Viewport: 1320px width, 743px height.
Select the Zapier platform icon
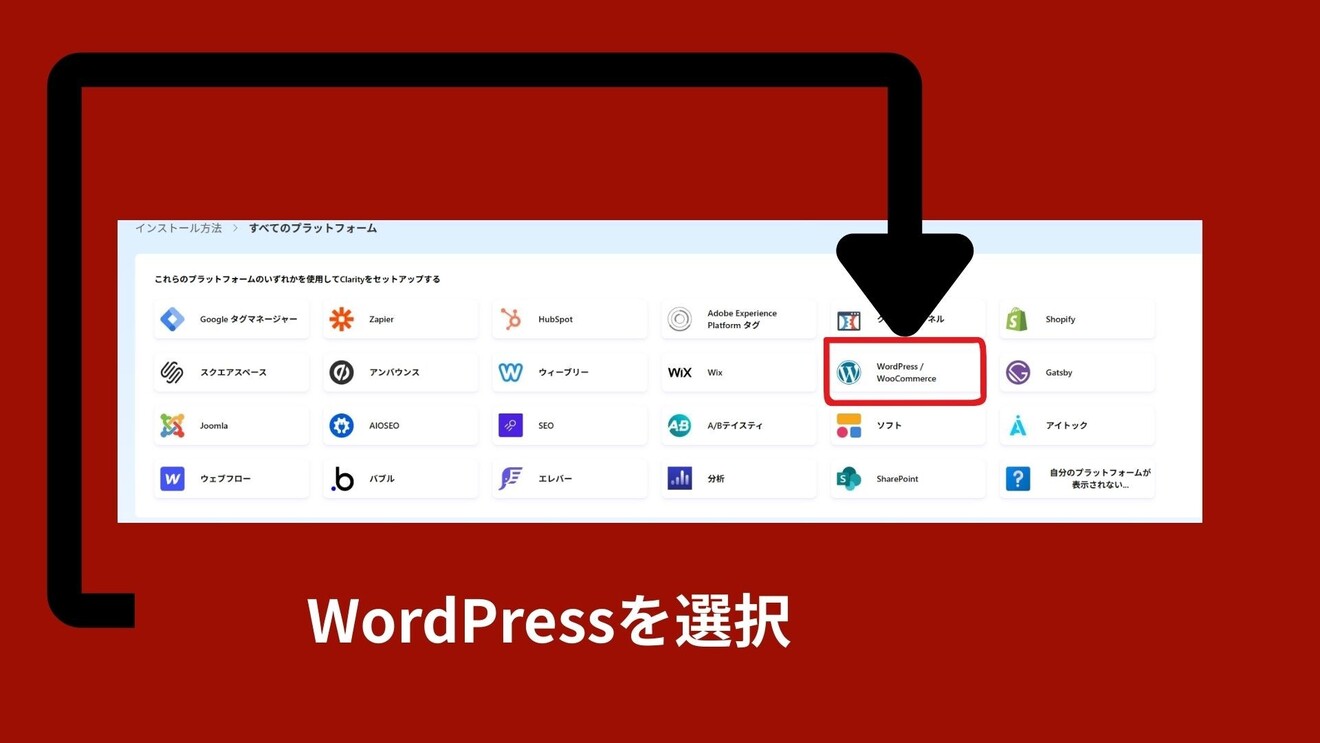(341, 319)
